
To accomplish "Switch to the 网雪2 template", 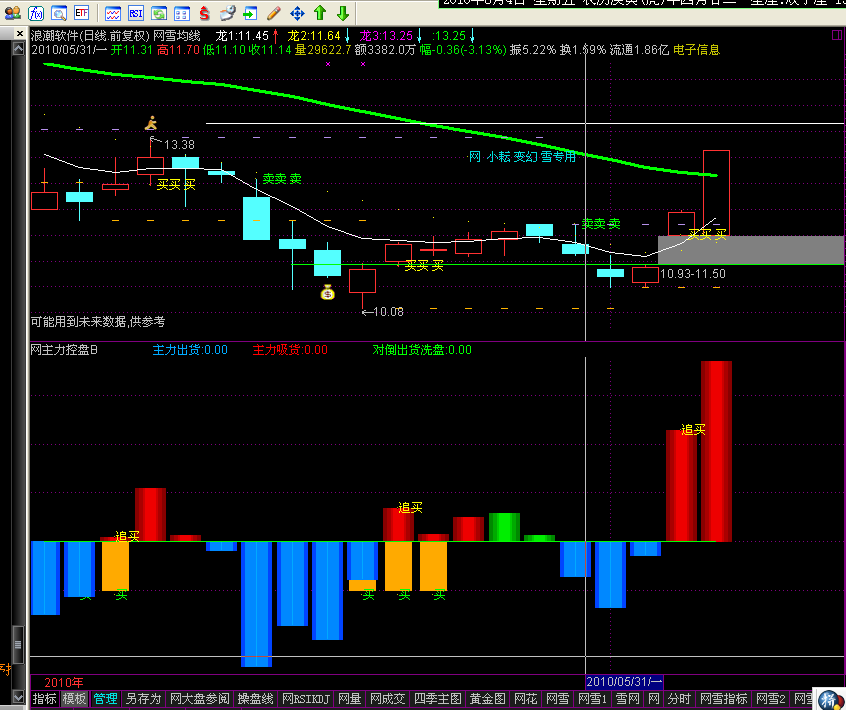I will 770,699.
